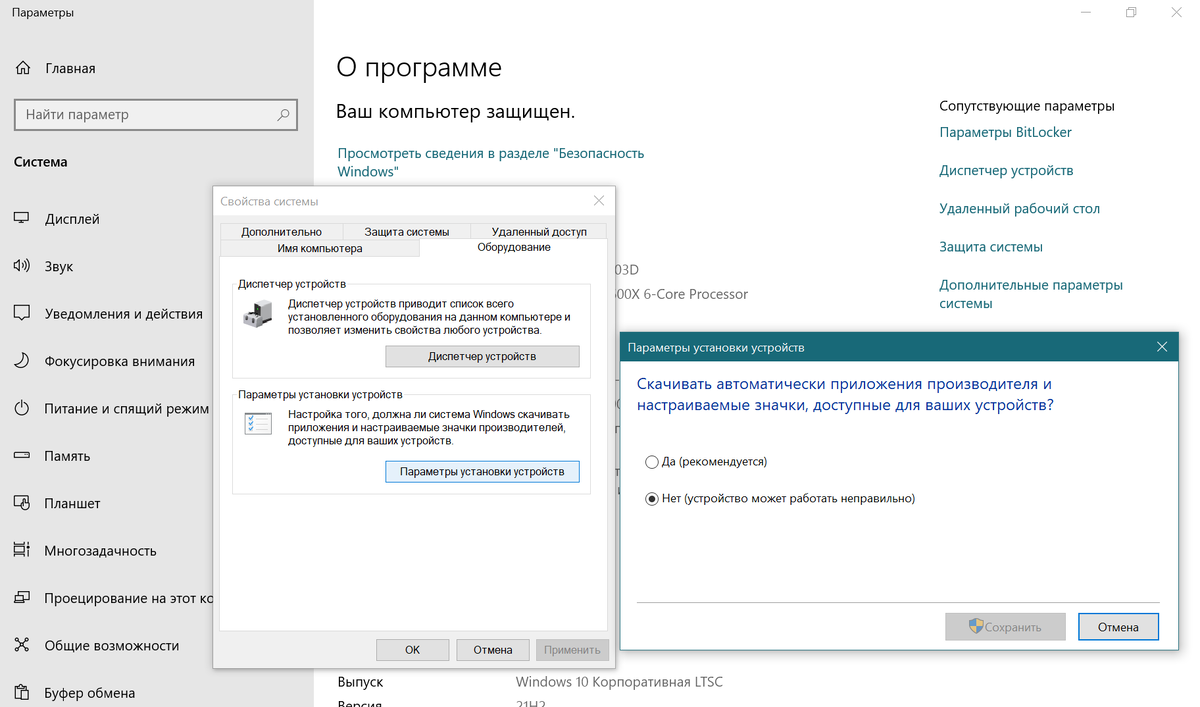Click the Планшет tablet icon
The width and height of the screenshot is (1200, 707).
click(22, 503)
